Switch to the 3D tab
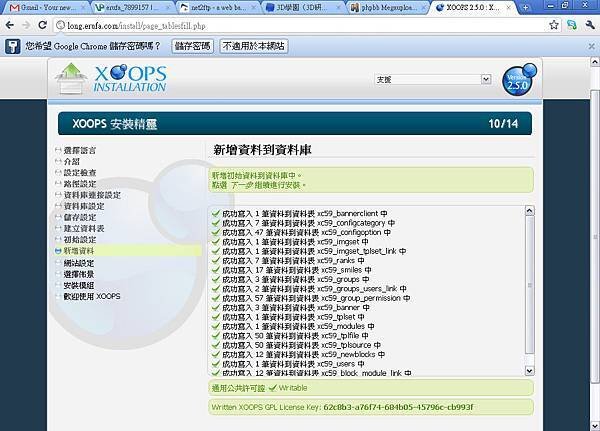 pyautogui.click(x=304, y=8)
